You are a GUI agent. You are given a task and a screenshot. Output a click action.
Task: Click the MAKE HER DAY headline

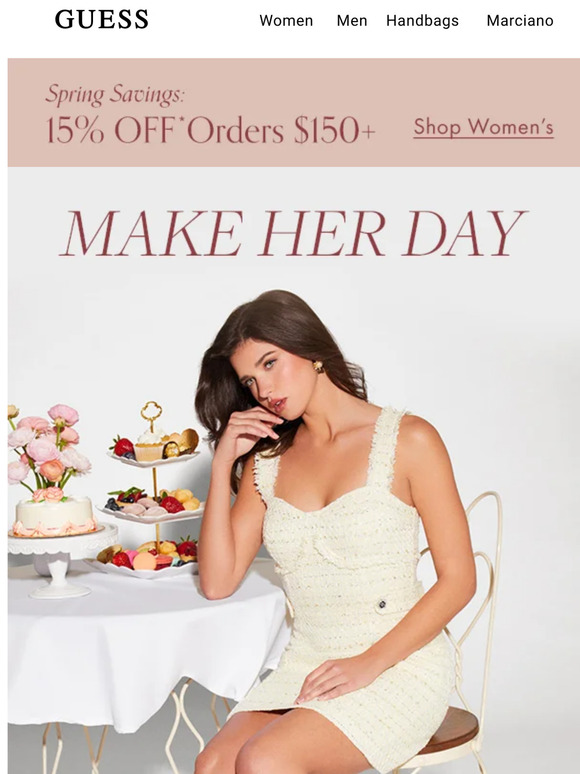tap(293, 232)
